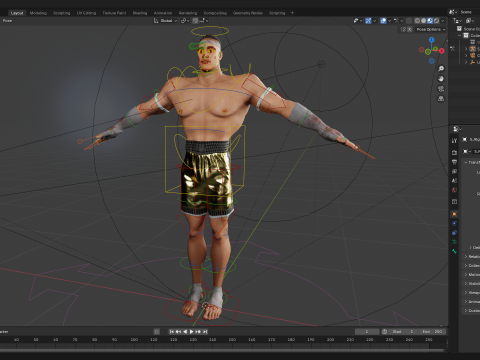The image size is (480, 360).
Task: Play the animation forward
Action: [192, 332]
